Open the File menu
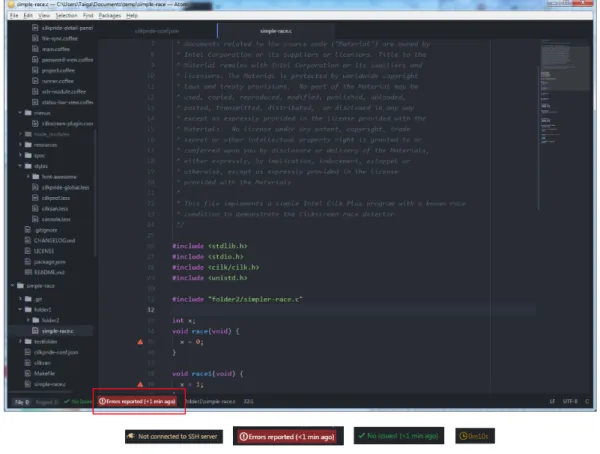 (14, 15)
